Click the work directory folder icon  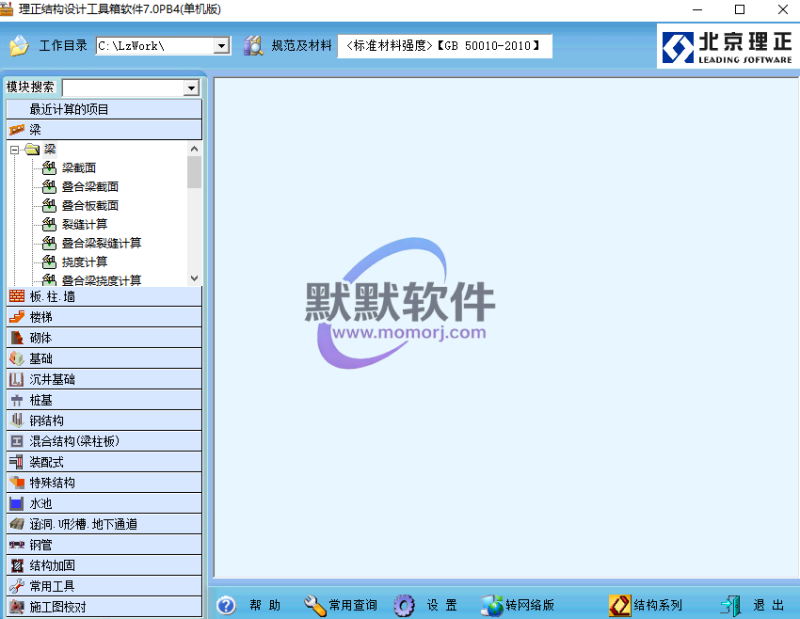(19, 45)
